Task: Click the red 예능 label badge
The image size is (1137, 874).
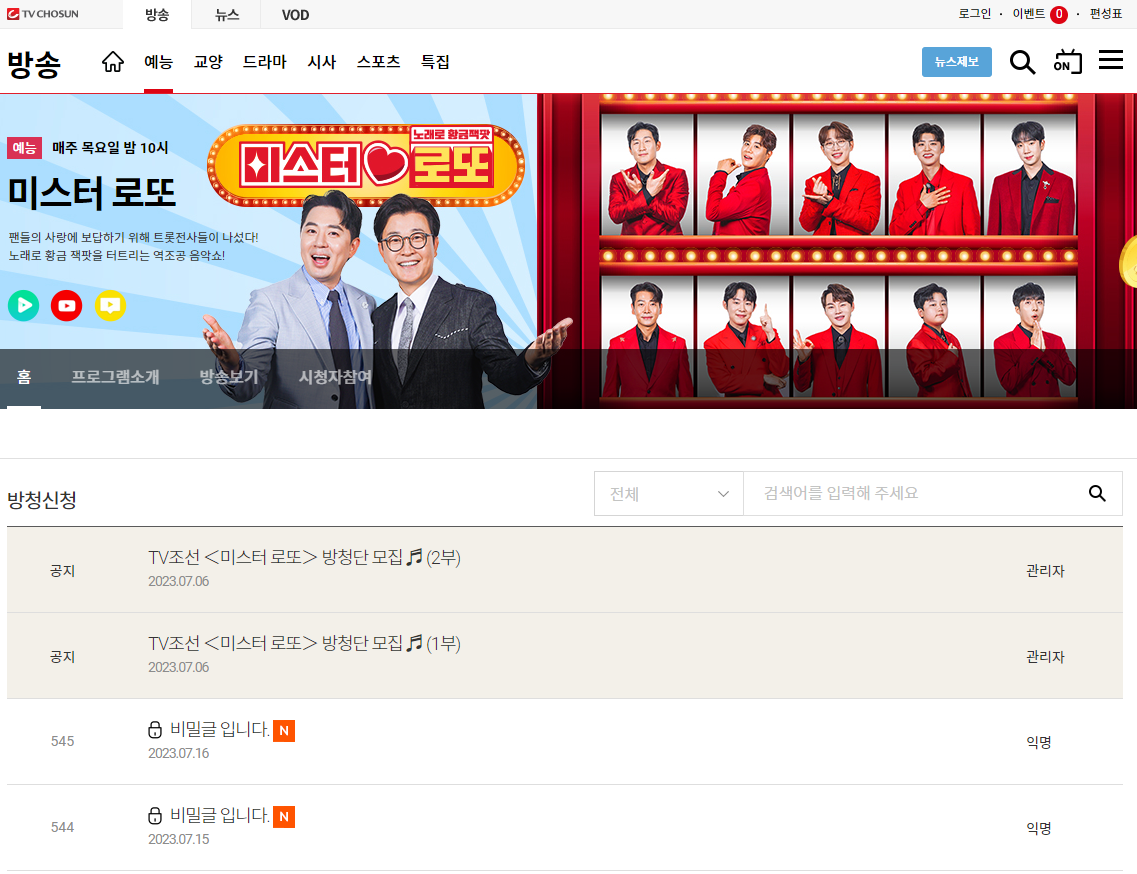Action: click(x=24, y=148)
